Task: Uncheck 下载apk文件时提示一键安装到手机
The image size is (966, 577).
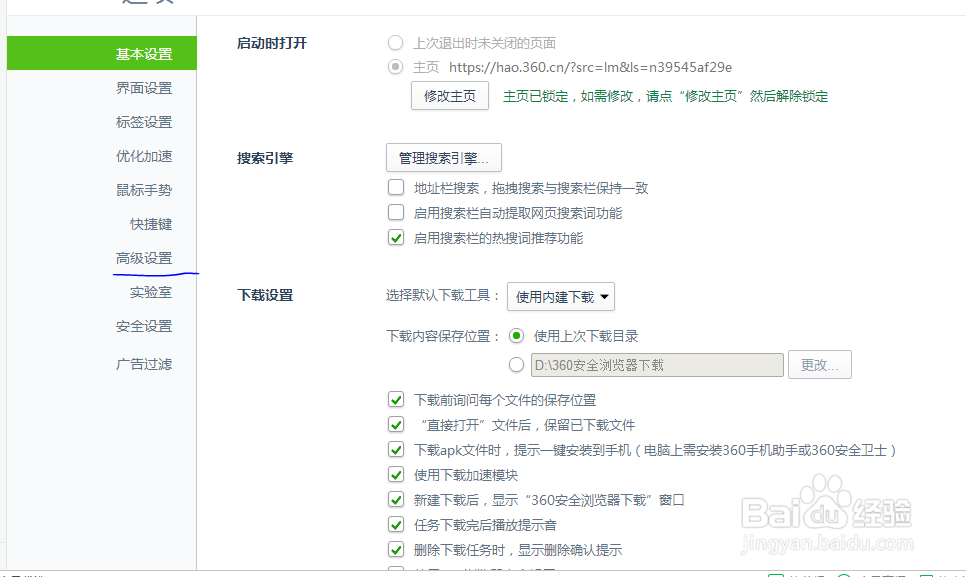Action: (396, 450)
